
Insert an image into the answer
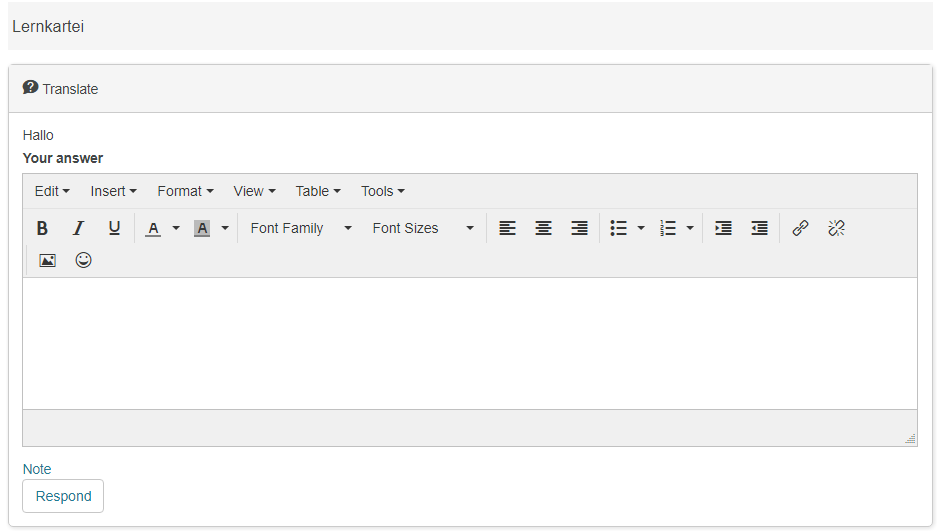(x=47, y=260)
